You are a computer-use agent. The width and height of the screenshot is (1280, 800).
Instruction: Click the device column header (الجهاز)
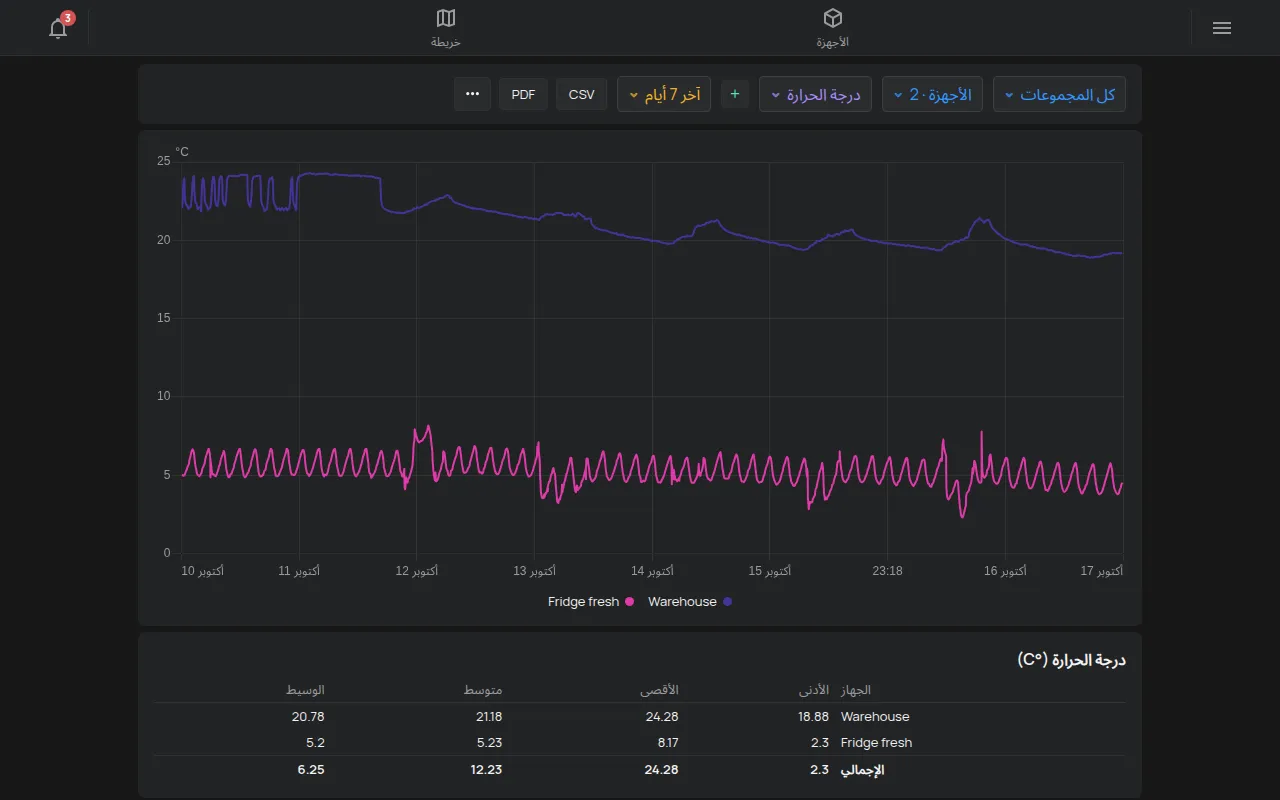tap(856, 690)
